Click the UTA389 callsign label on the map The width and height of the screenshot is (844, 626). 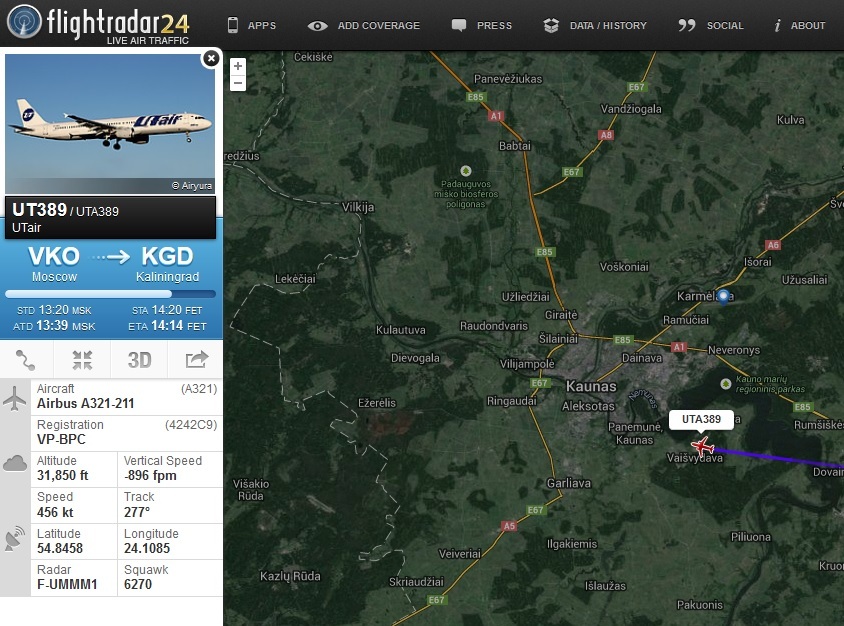pos(701,419)
